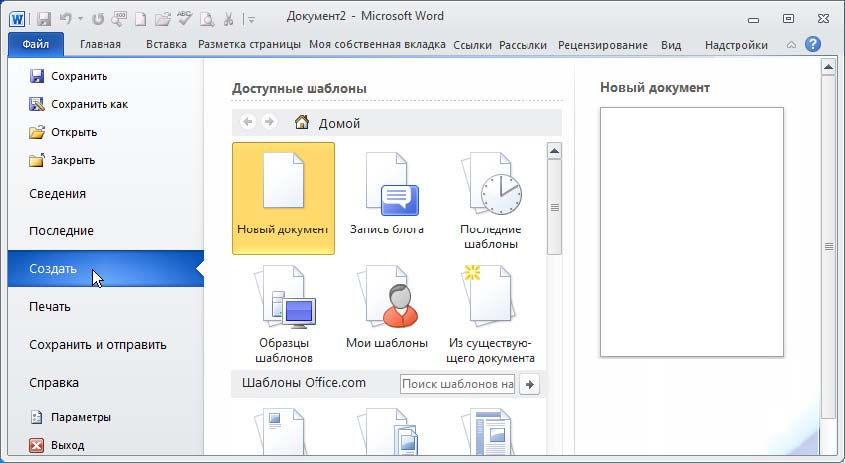Viewport: 845px width, 463px height.
Task: Click the Доступные шаблоны heading
Action: tap(299, 88)
